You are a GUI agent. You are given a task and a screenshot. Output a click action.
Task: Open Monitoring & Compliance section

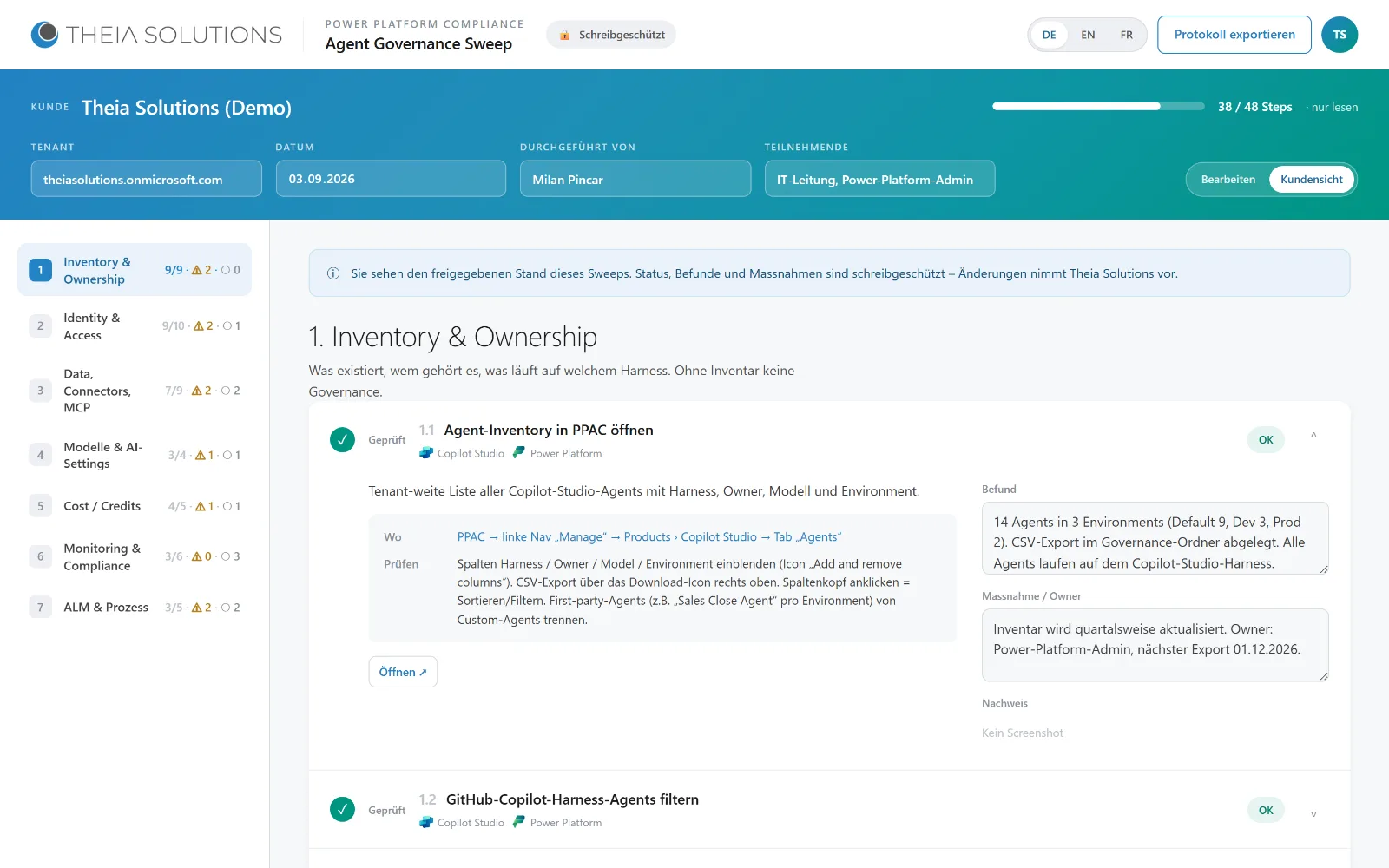coord(135,556)
